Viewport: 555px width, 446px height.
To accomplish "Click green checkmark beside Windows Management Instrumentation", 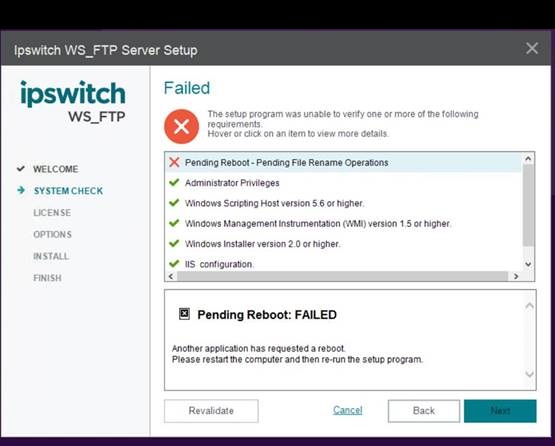I will [174, 223].
